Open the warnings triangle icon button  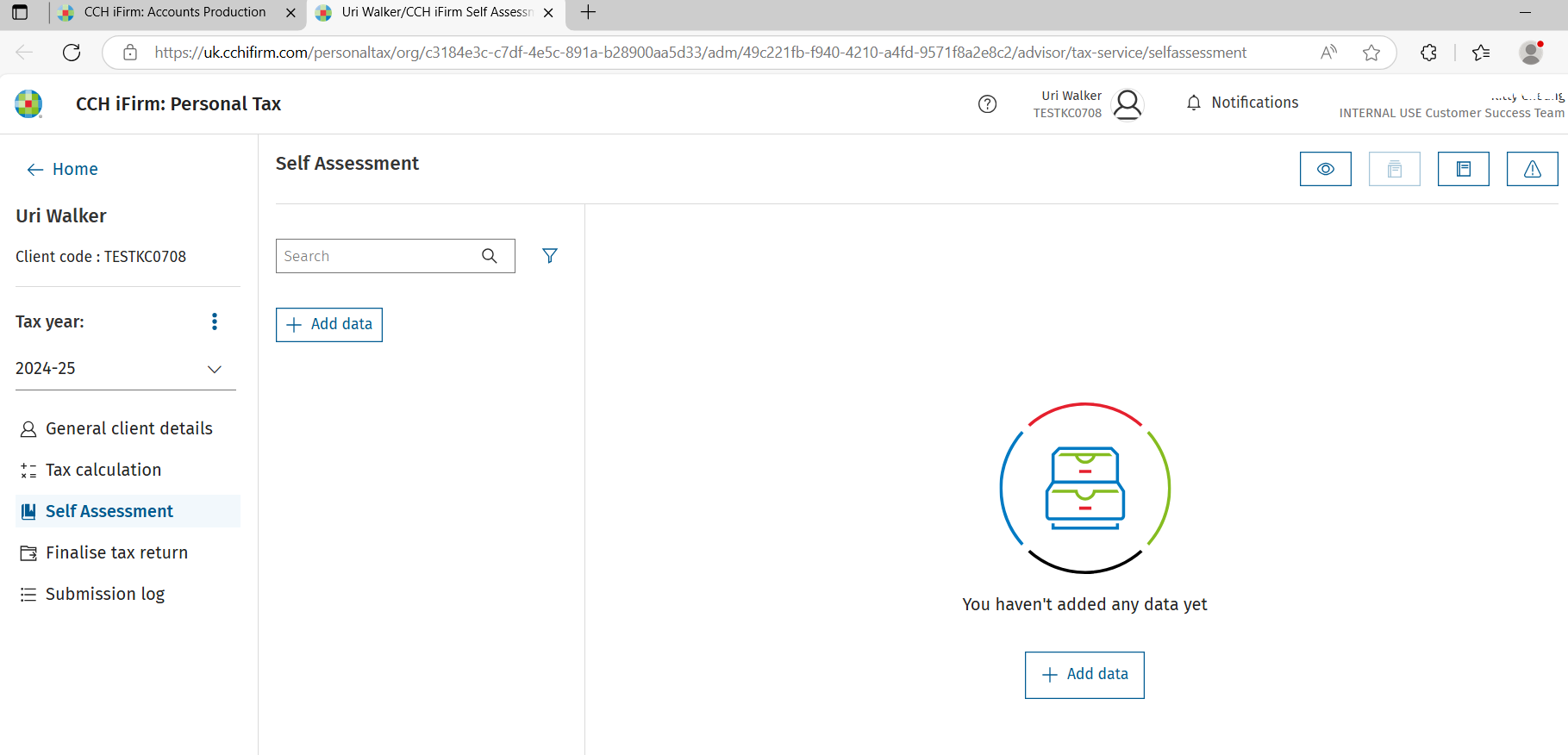1532,169
